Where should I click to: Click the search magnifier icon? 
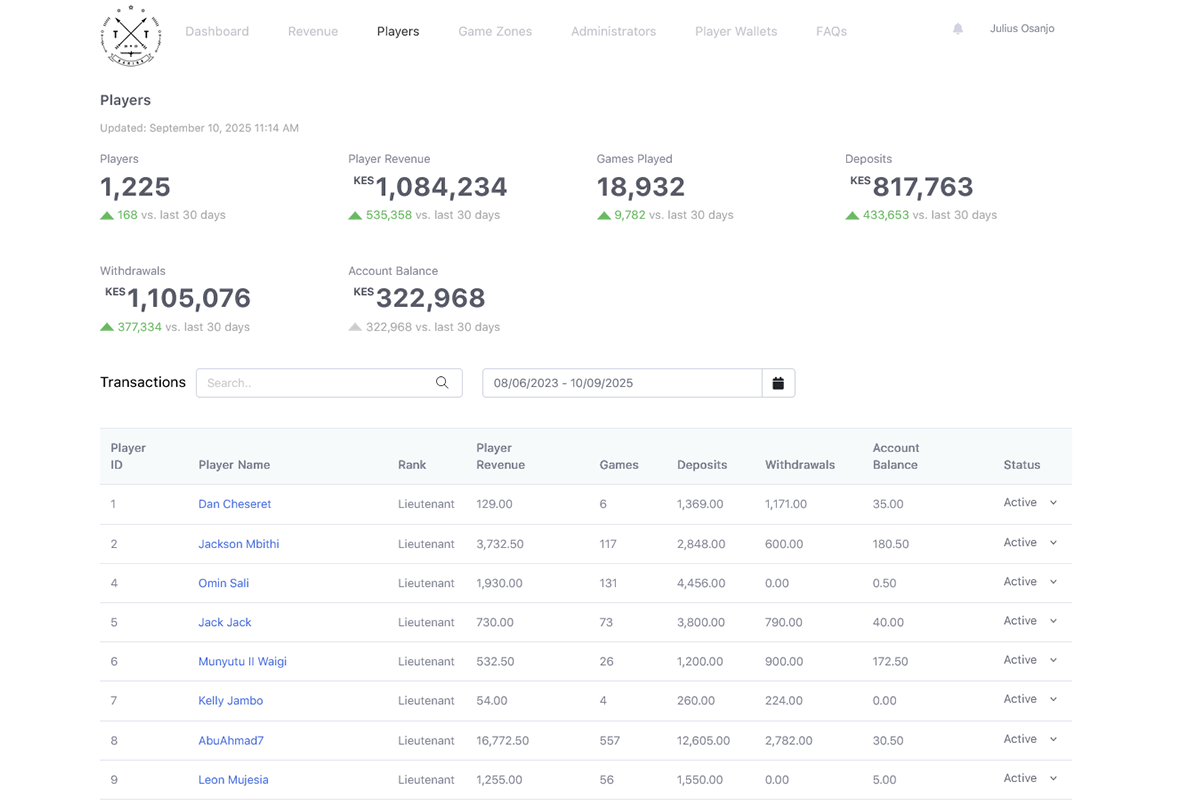[x=442, y=383]
